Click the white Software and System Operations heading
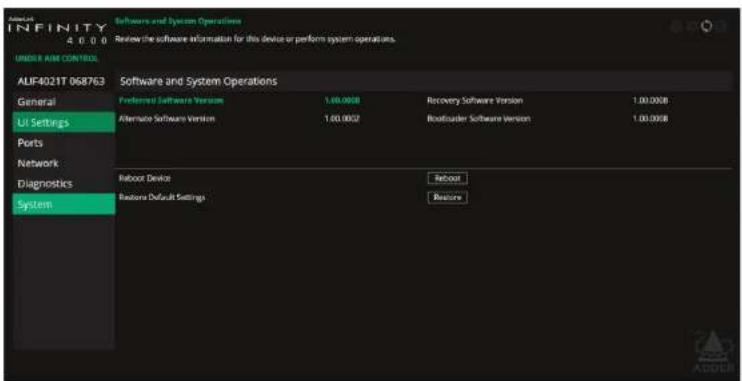The image size is (742, 381). 199,81
